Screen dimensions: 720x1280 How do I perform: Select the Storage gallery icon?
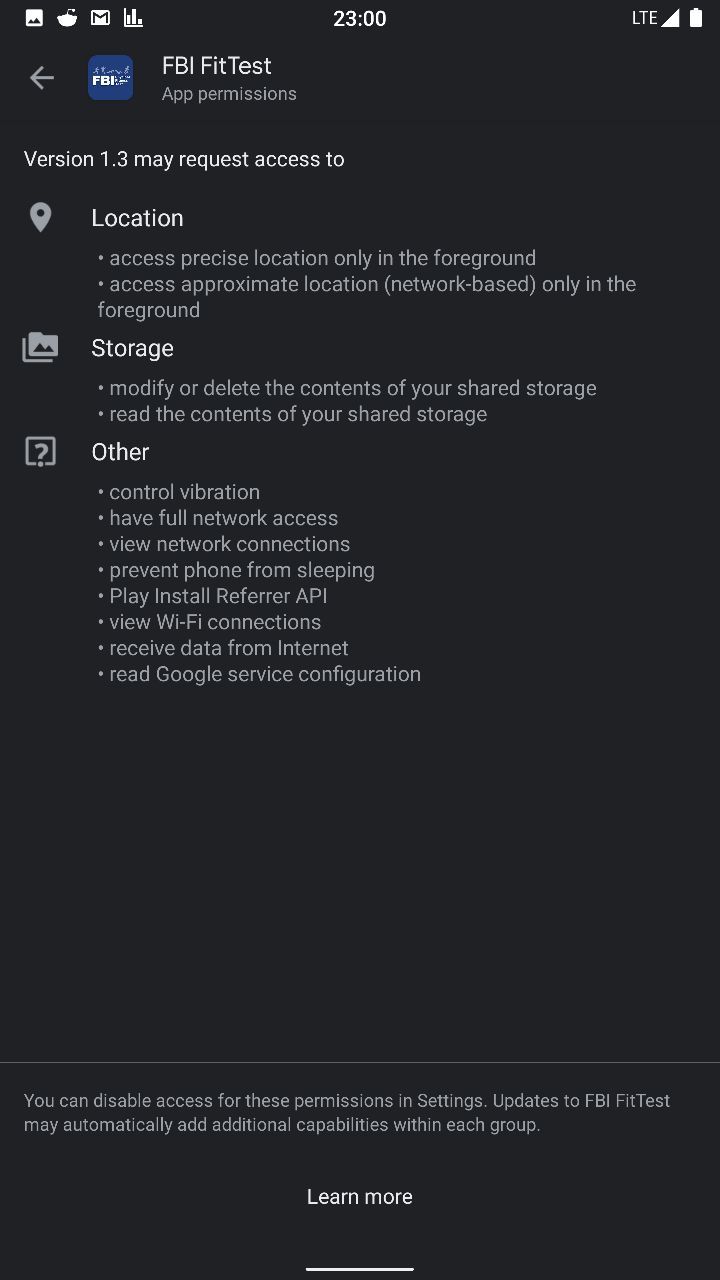point(40,347)
